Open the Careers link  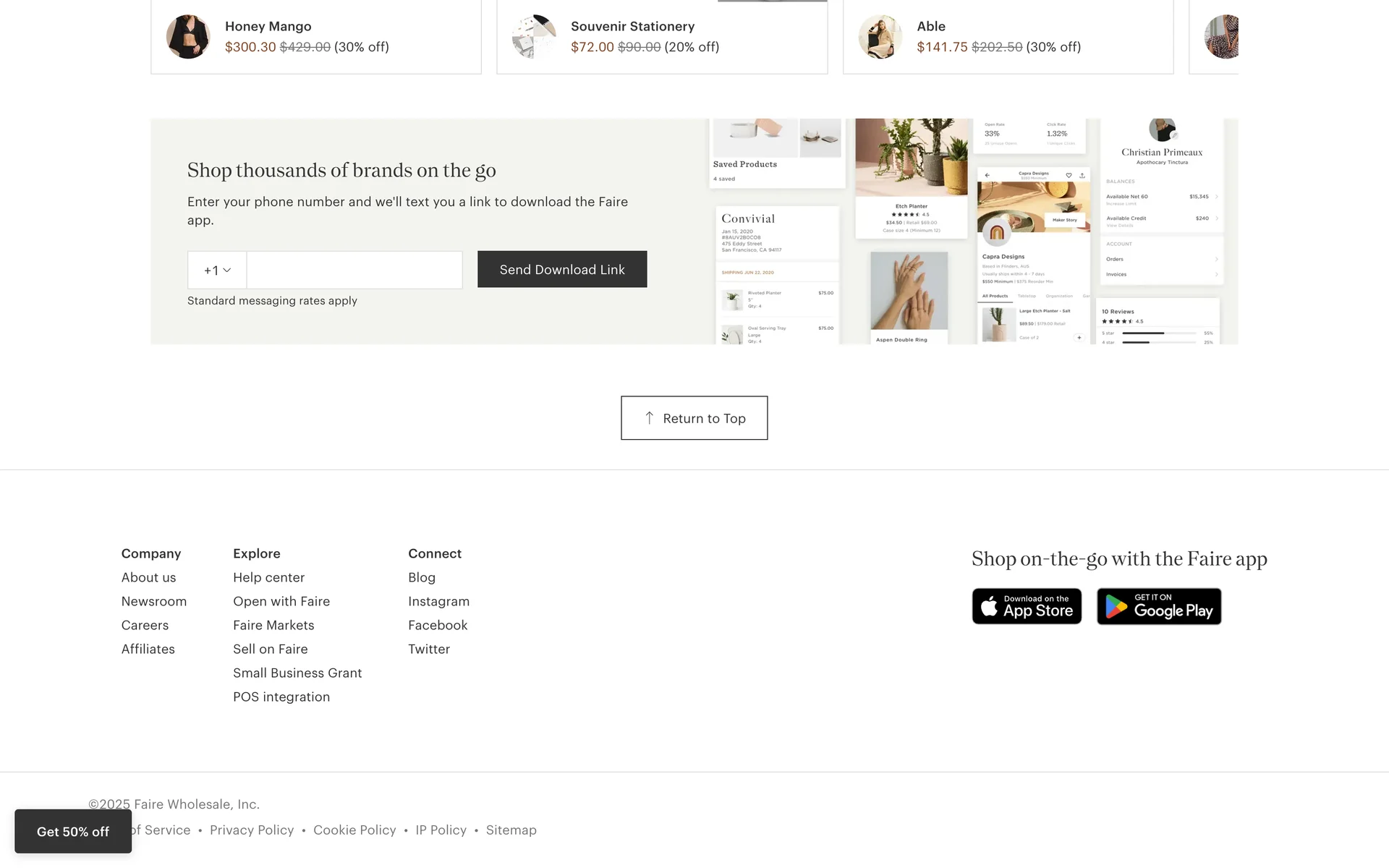[x=145, y=625]
